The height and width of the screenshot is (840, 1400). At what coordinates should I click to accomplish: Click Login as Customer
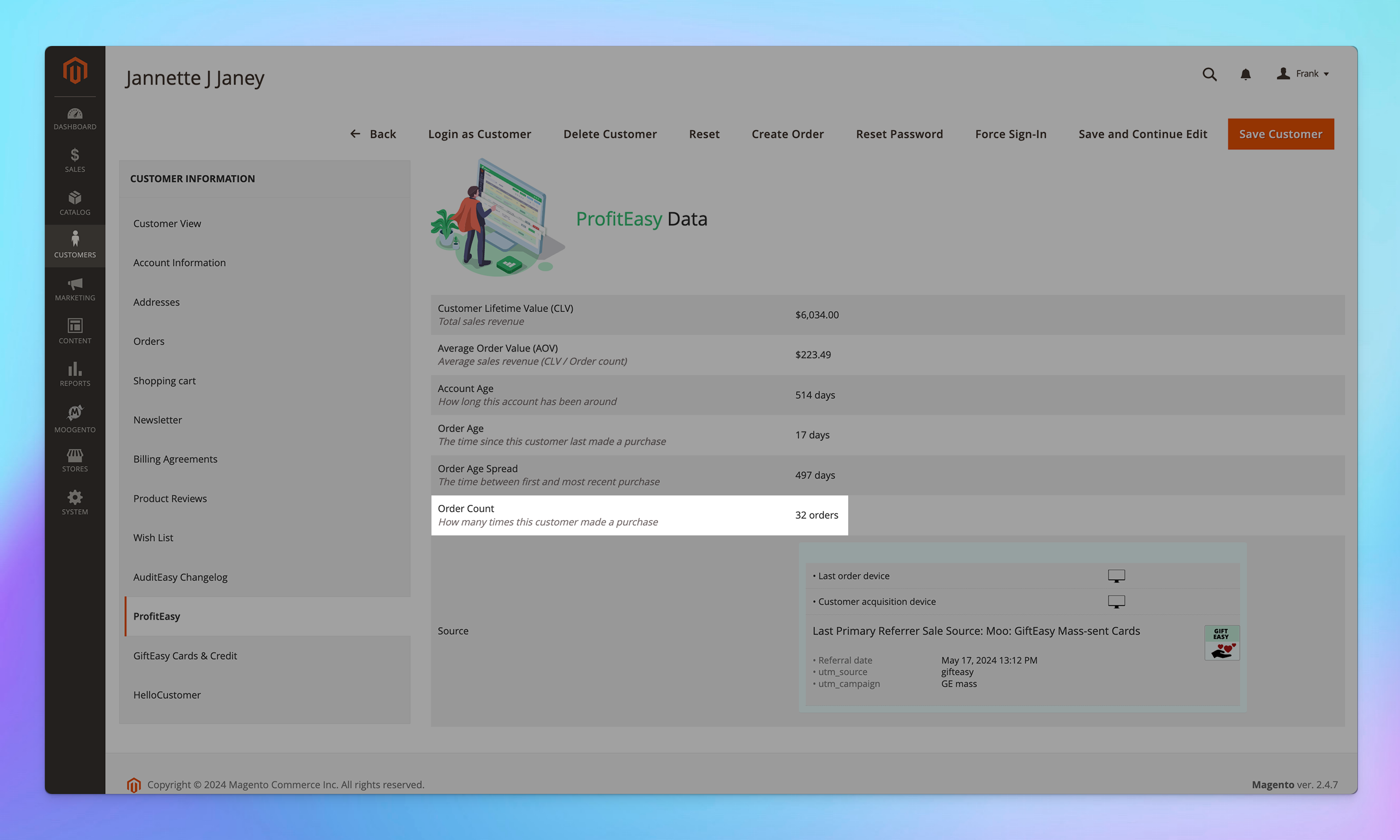click(479, 134)
